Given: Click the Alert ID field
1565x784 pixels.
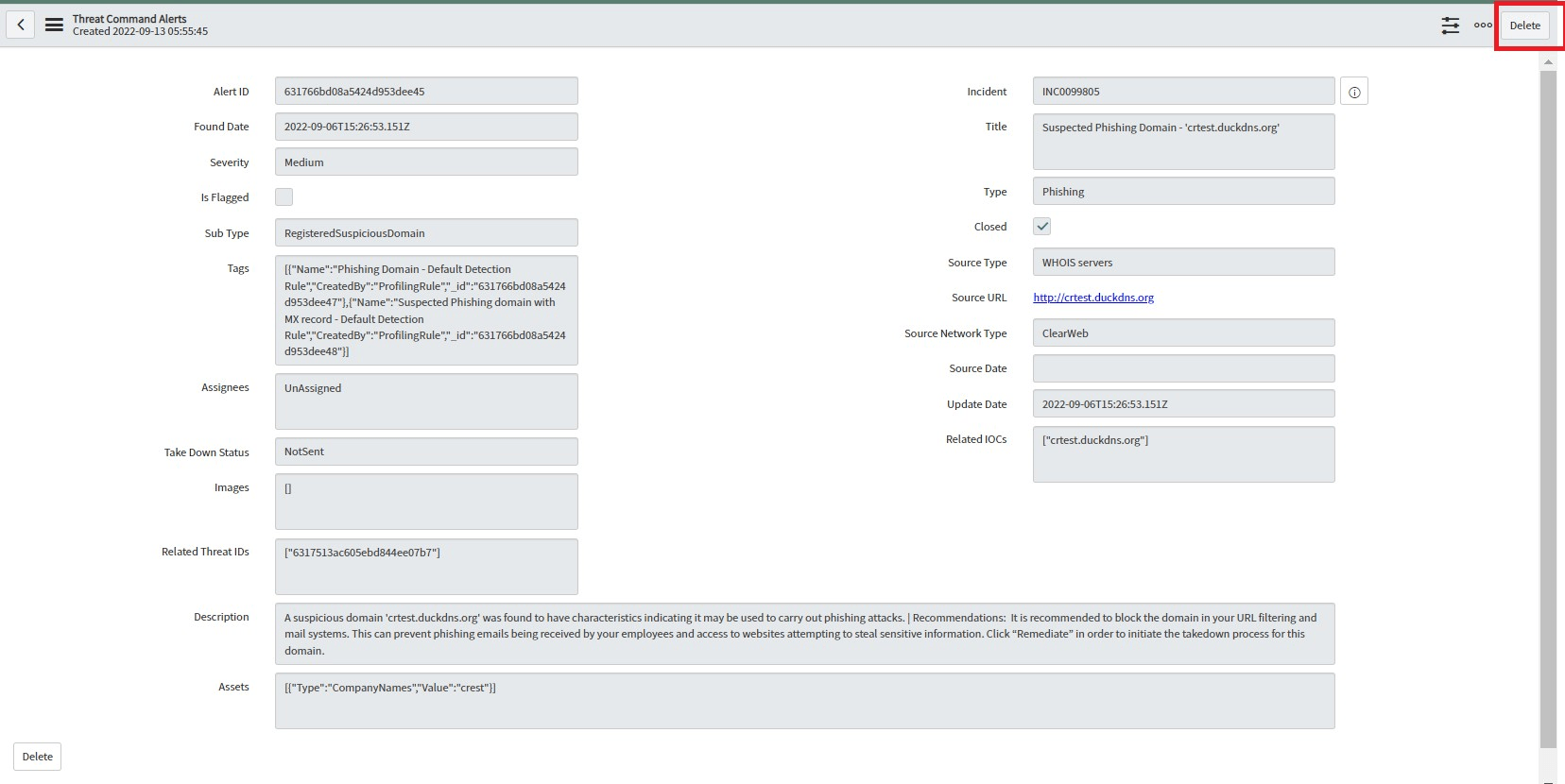Looking at the screenshot, I should [425, 92].
